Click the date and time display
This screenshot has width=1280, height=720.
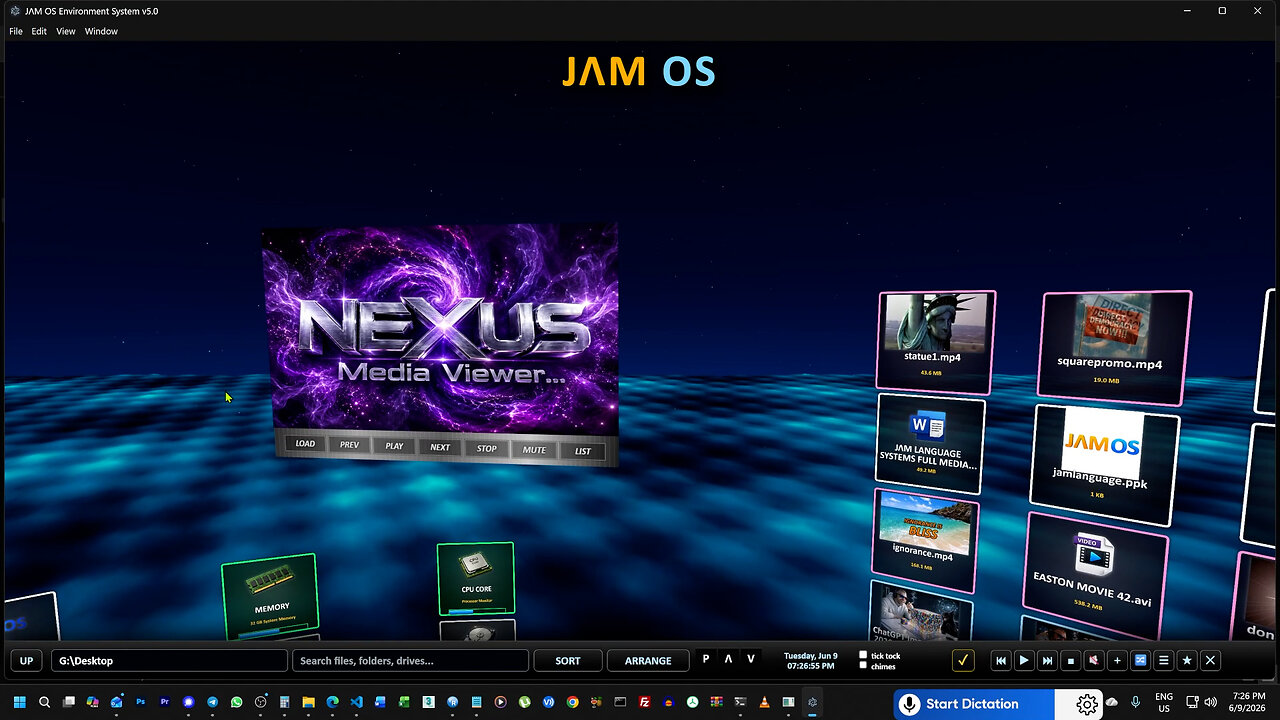pyautogui.click(x=810, y=661)
